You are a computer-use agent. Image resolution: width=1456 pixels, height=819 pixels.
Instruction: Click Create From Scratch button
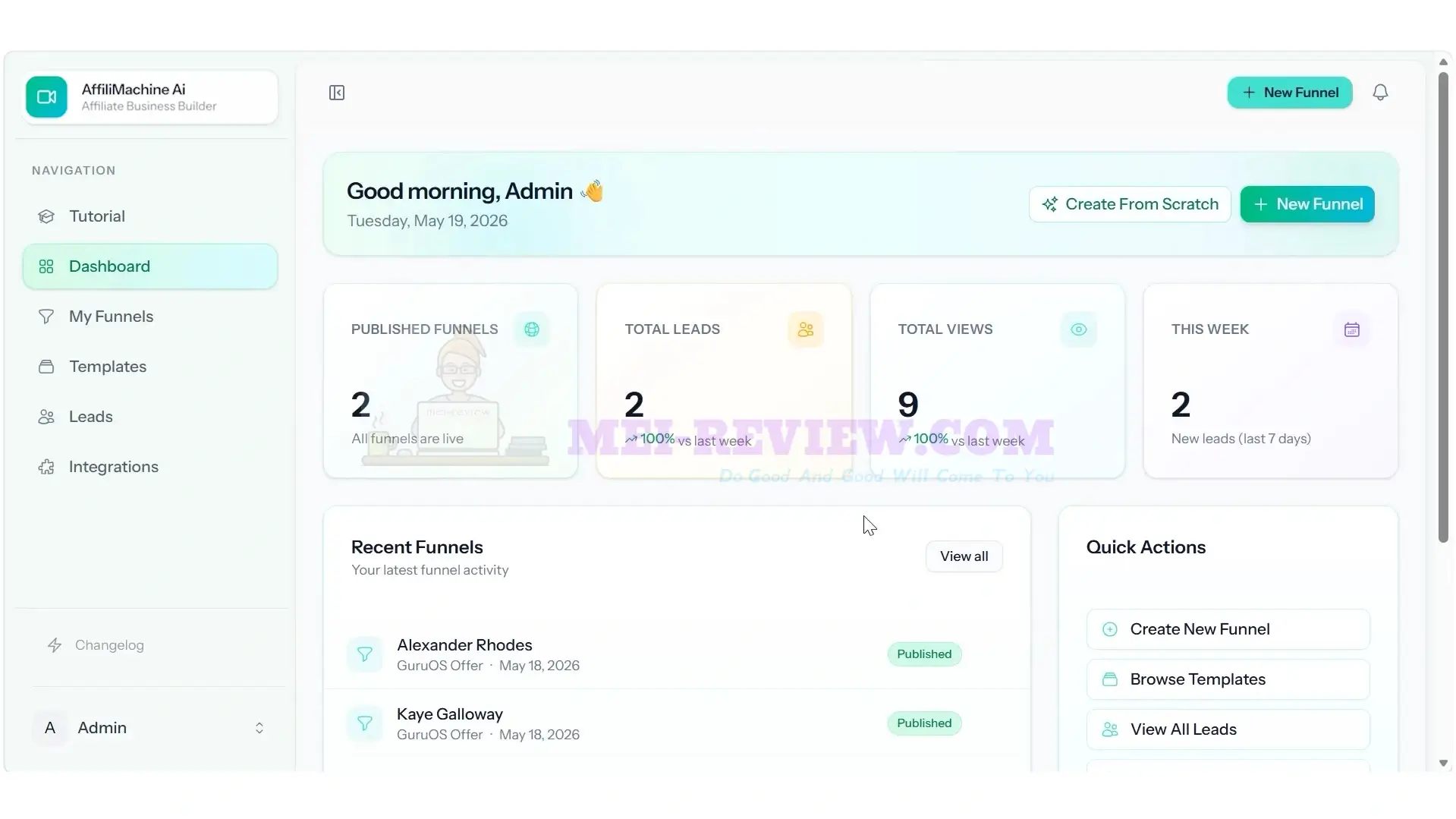point(1130,204)
